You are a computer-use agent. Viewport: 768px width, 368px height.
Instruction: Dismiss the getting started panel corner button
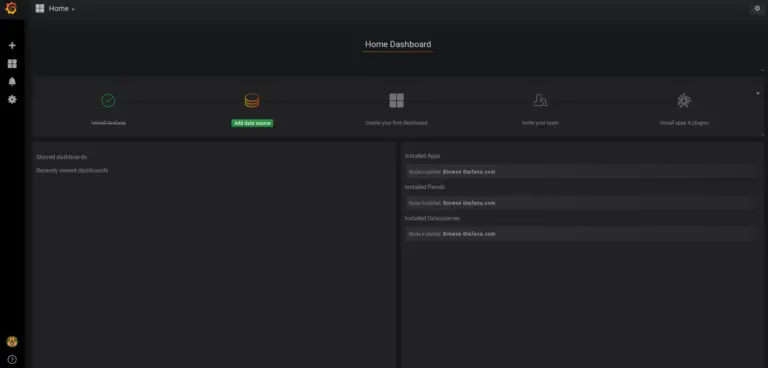click(x=758, y=93)
